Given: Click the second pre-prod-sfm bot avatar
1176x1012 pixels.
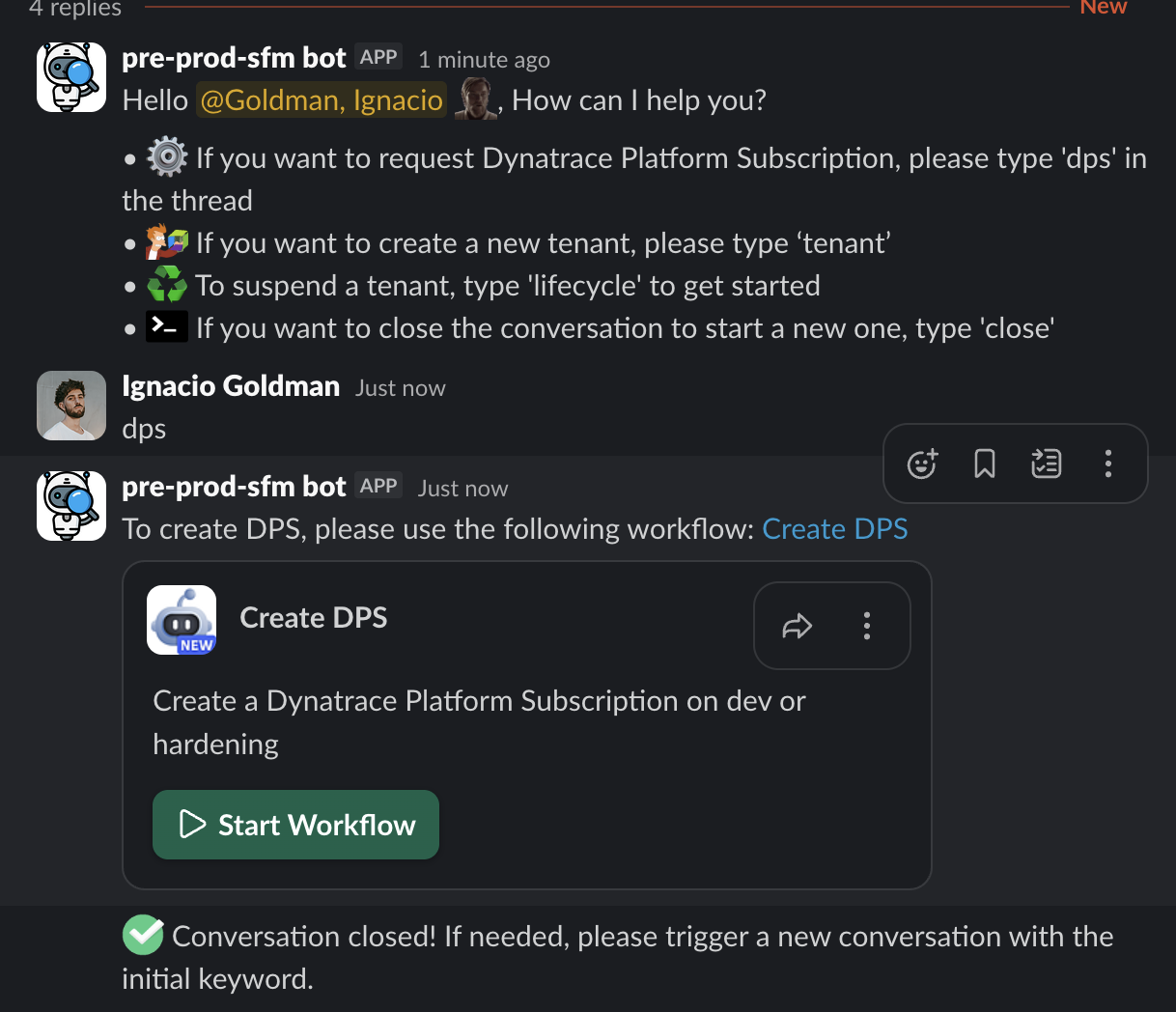Looking at the screenshot, I should [x=71, y=506].
